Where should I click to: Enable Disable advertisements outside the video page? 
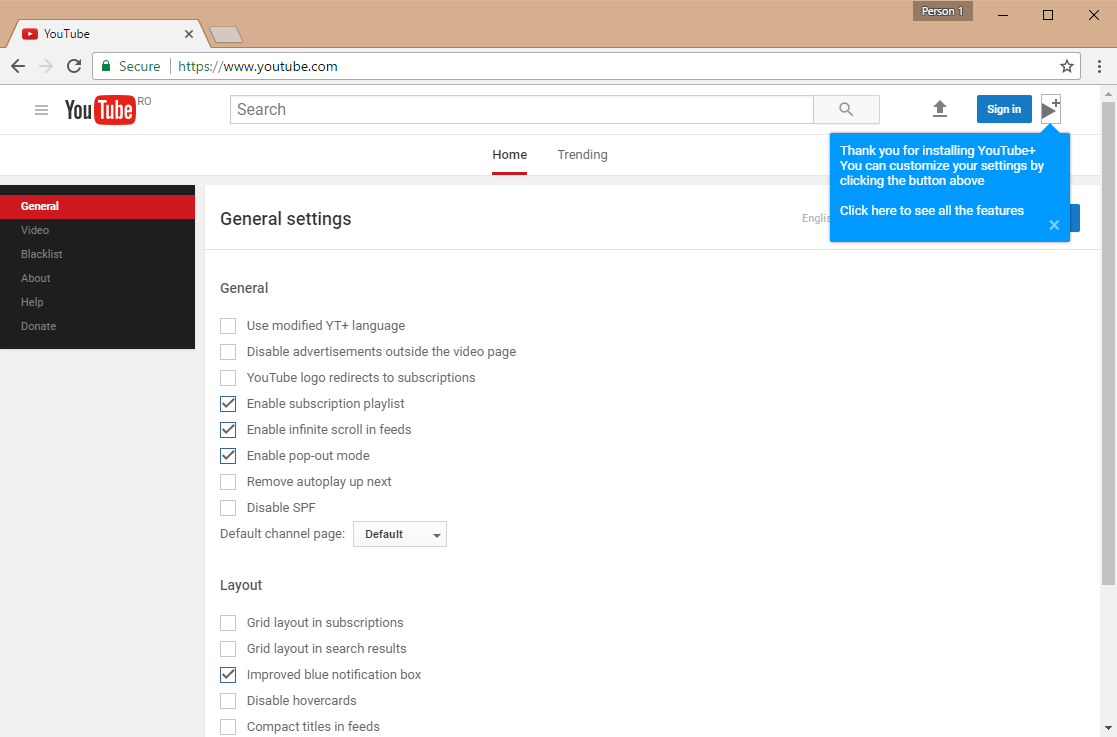coord(228,352)
